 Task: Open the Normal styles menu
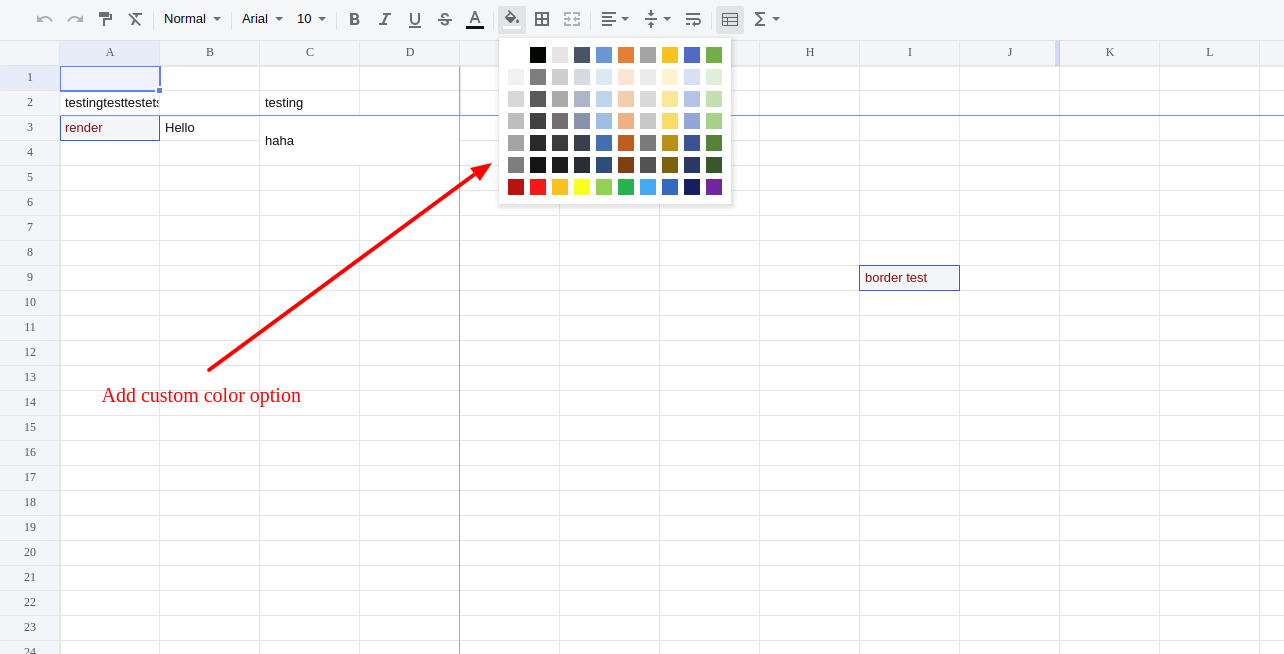pos(191,19)
